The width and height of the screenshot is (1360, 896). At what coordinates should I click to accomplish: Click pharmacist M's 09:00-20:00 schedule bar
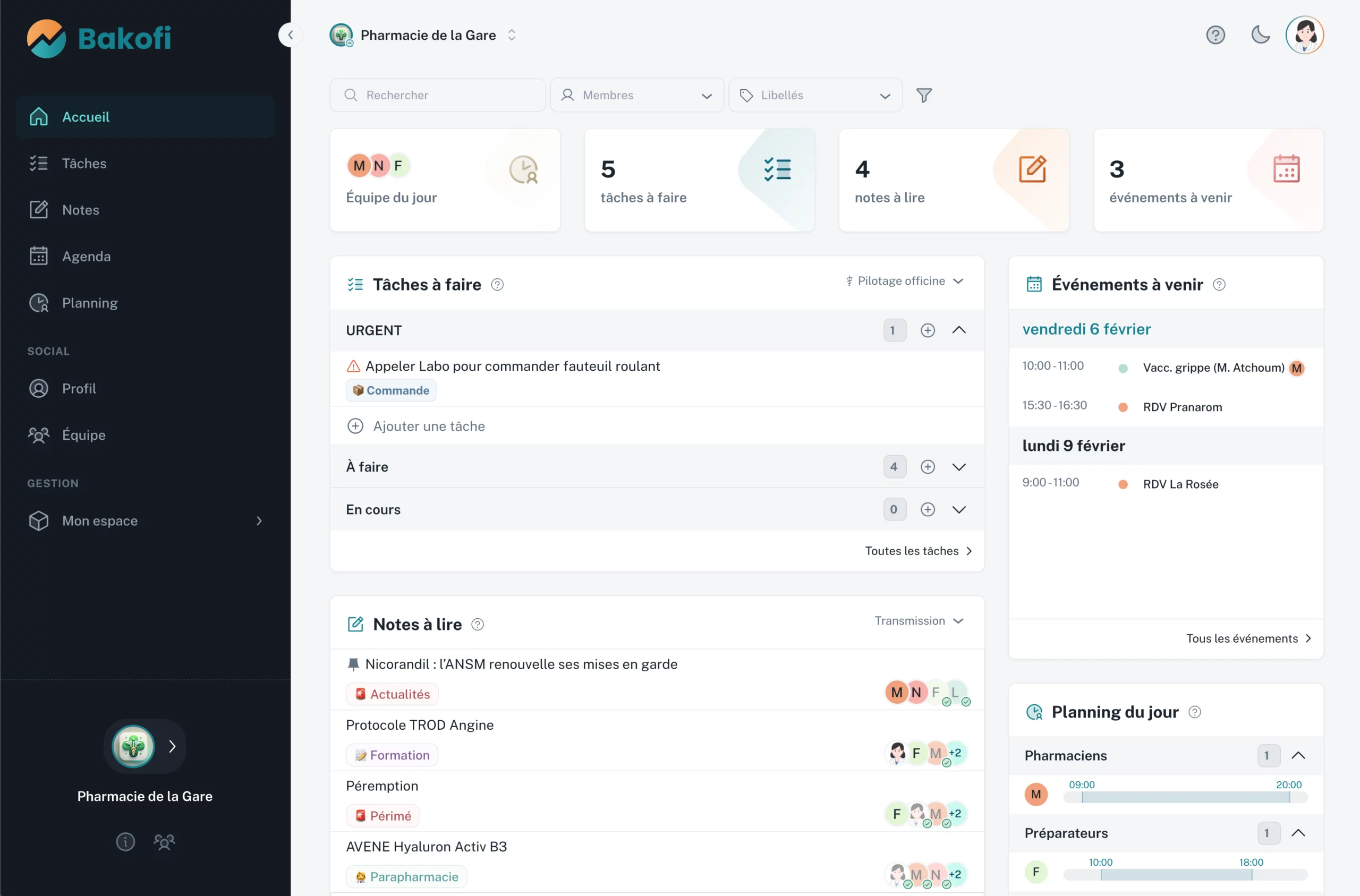(1185, 797)
